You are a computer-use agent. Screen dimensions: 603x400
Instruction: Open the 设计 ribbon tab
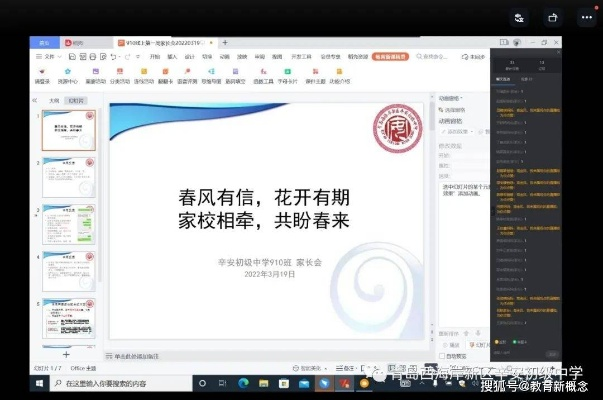pos(189,57)
